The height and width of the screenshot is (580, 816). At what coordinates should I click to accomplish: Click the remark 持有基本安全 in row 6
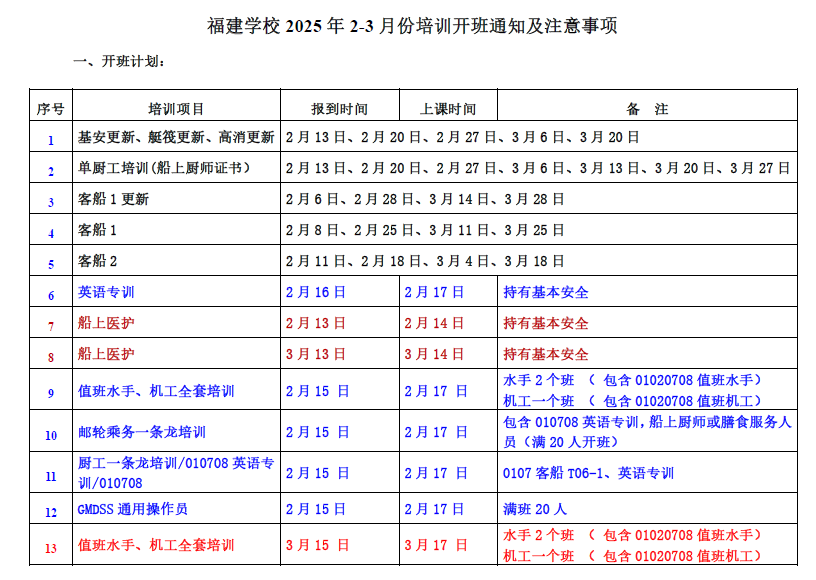[545, 292]
